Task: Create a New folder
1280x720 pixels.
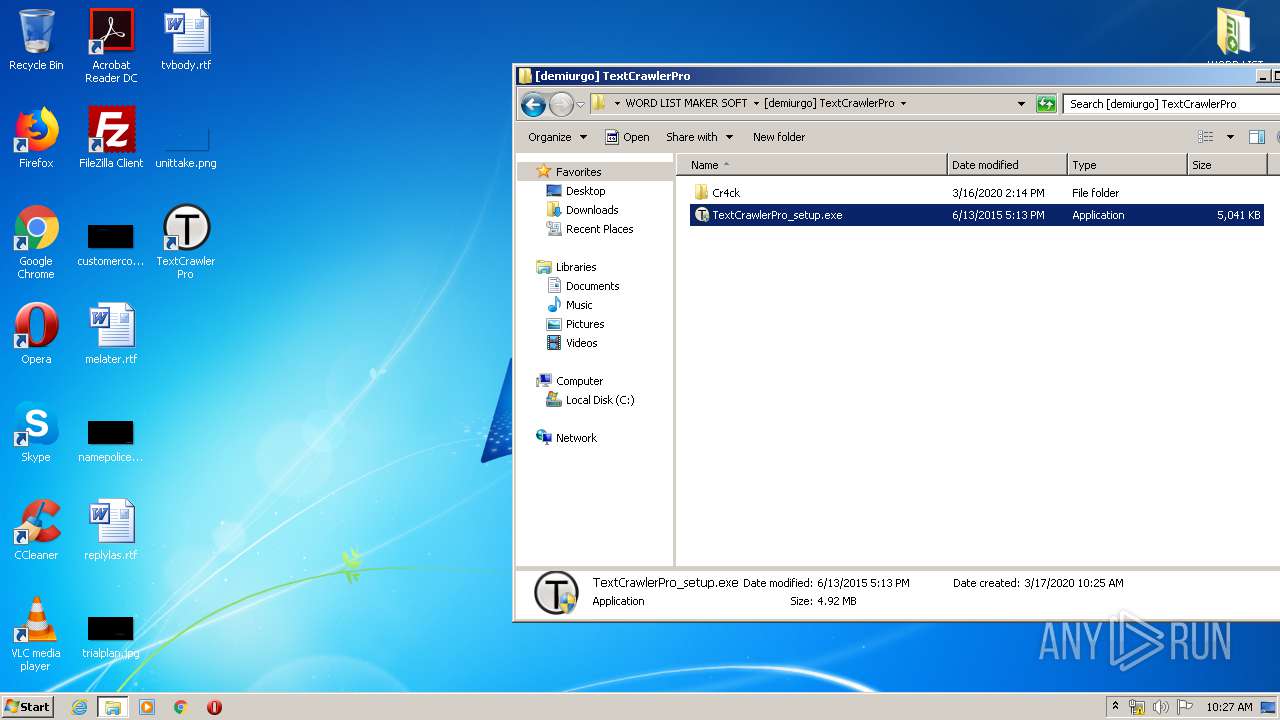Action: coord(779,137)
